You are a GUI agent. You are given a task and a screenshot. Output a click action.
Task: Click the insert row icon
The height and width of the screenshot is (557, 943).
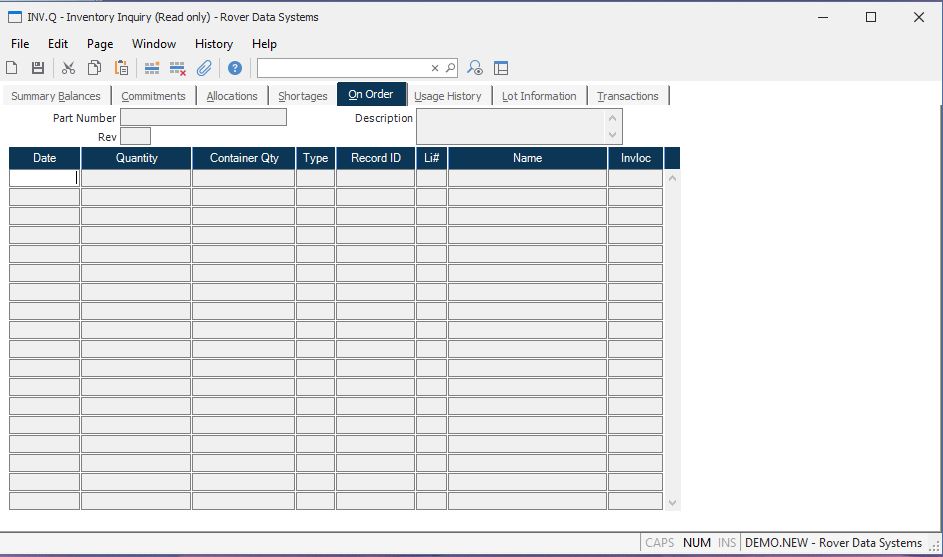click(152, 68)
